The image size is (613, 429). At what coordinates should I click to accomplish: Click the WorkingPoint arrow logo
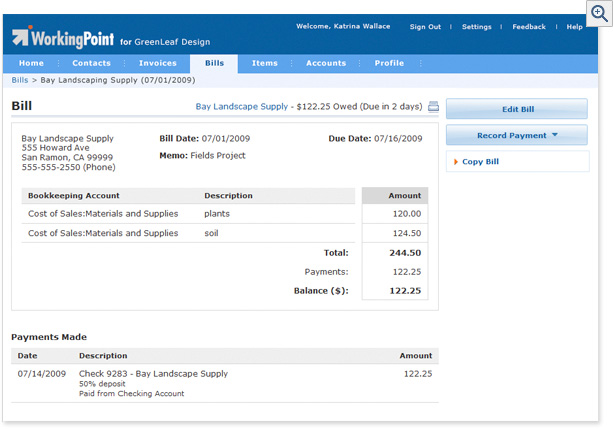(x=21, y=36)
